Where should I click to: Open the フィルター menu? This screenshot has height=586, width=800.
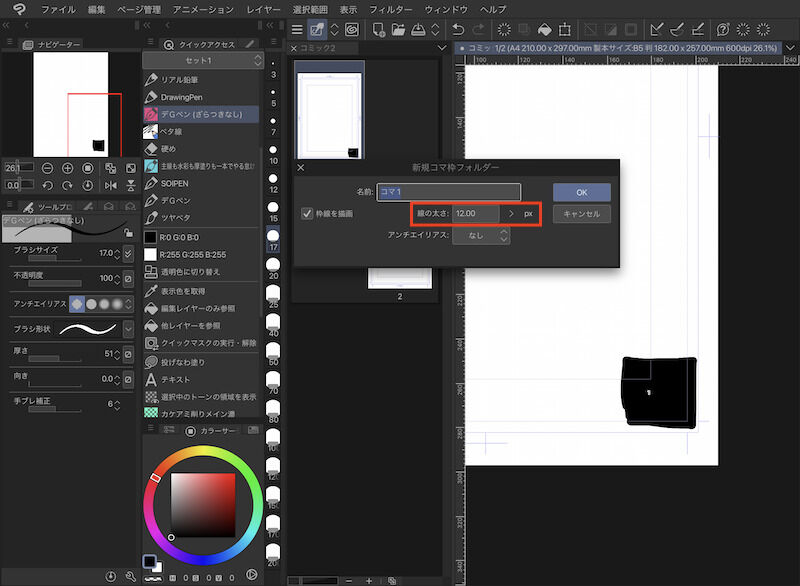point(391,9)
